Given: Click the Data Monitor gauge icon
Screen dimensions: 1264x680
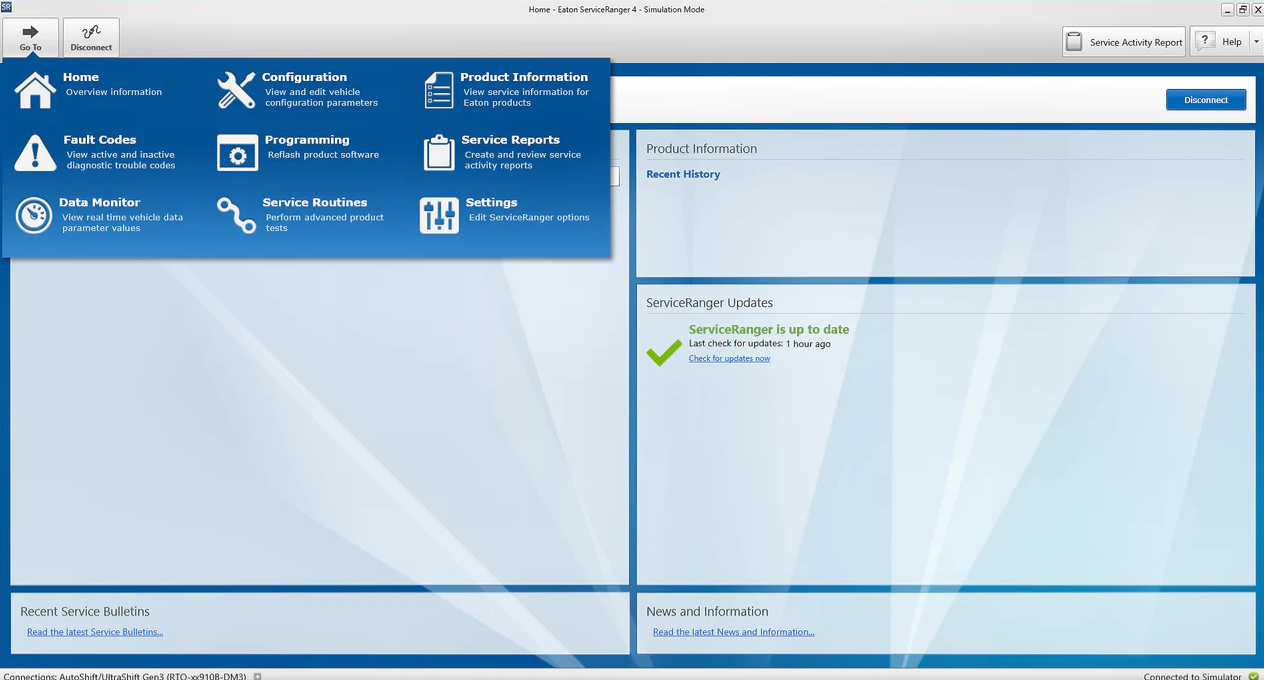Looking at the screenshot, I should tap(35, 215).
